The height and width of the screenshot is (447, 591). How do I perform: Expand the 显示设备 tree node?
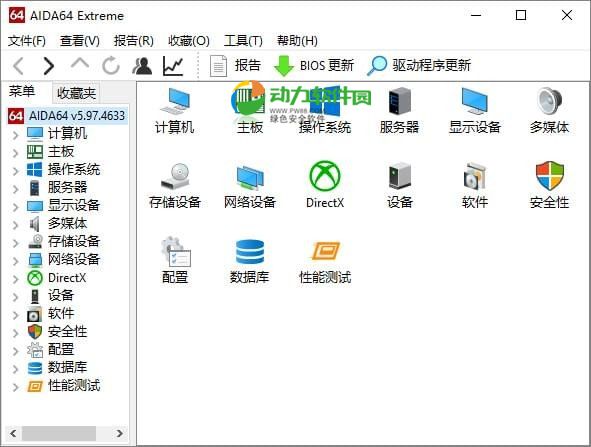(x=15, y=207)
